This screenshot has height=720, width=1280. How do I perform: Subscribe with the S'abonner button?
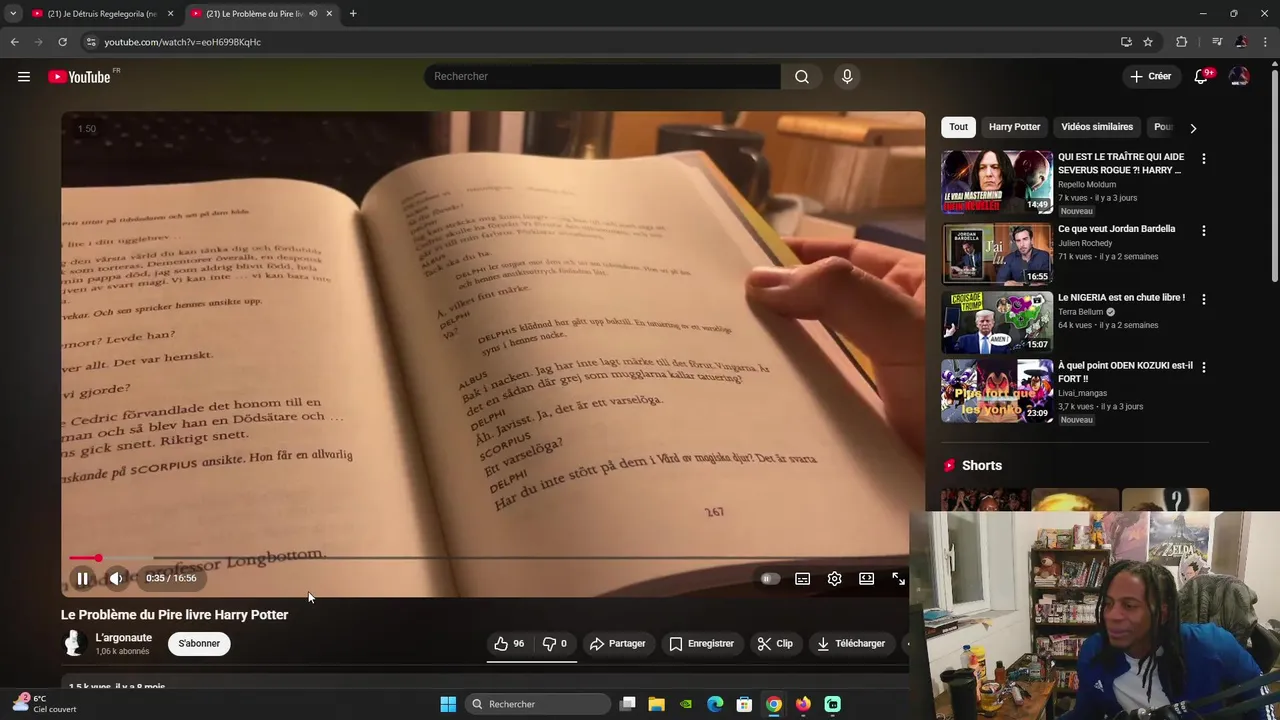pyautogui.click(x=199, y=643)
